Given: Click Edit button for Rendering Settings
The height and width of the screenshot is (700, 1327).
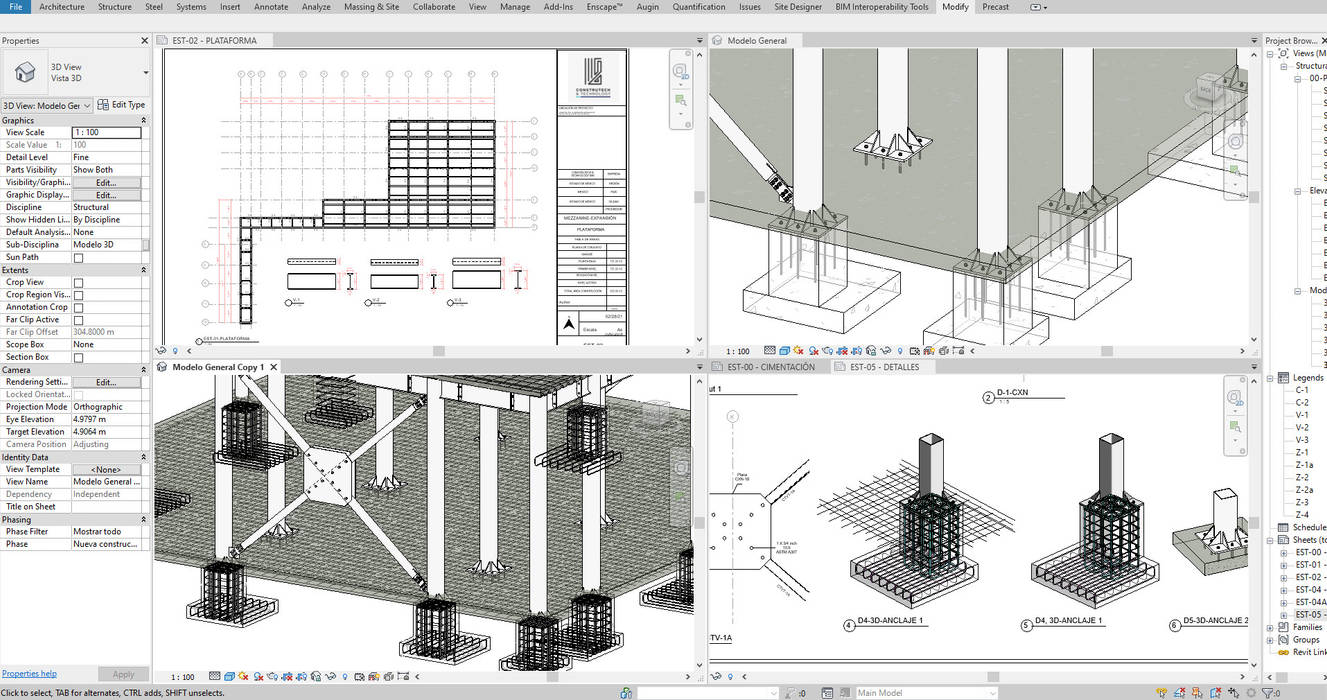Looking at the screenshot, I should [106, 382].
